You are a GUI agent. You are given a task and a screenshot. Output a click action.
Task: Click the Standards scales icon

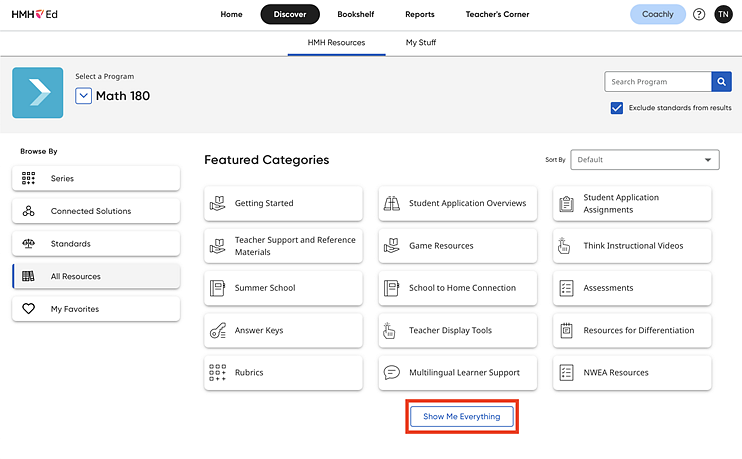tap(28, 243)
